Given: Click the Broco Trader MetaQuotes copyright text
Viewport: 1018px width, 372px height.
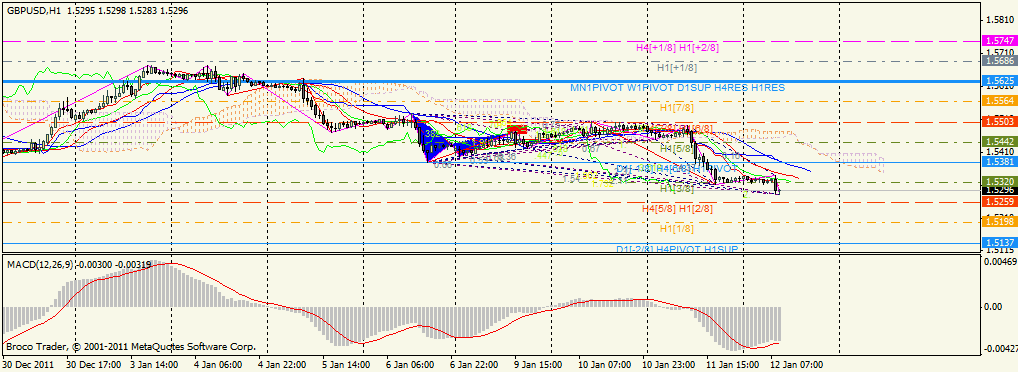Looking at the screenshot, I should tap(130, 347).
